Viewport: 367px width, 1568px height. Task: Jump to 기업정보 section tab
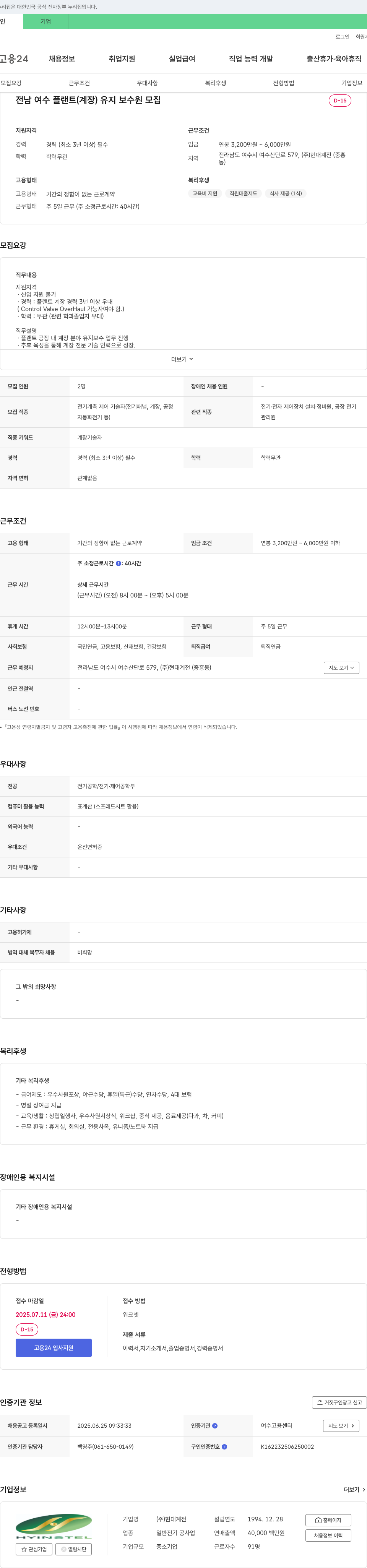click(352, 83)
